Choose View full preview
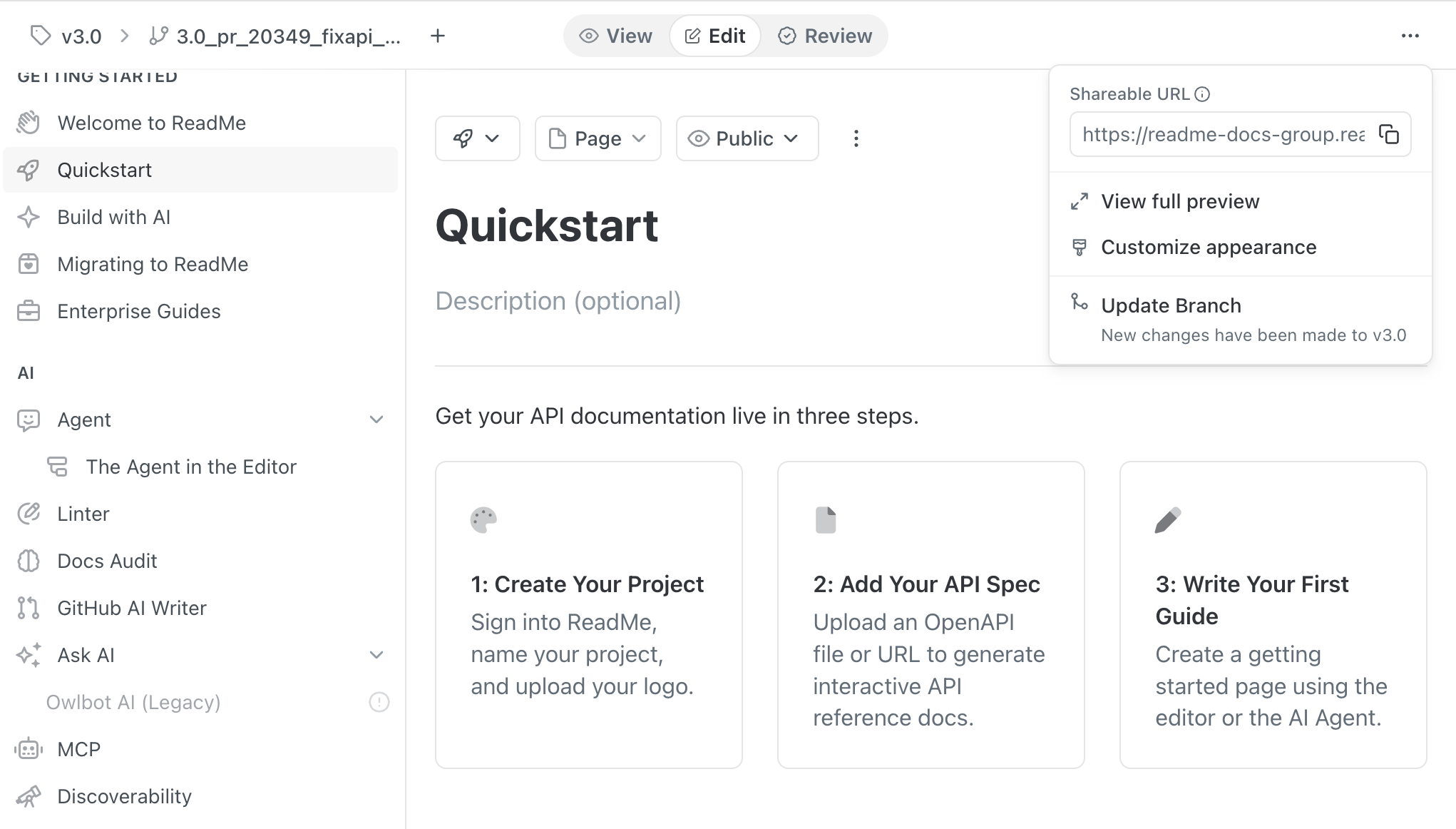This screenshot has height=829, width=1456. click(x=1241, y=201)
